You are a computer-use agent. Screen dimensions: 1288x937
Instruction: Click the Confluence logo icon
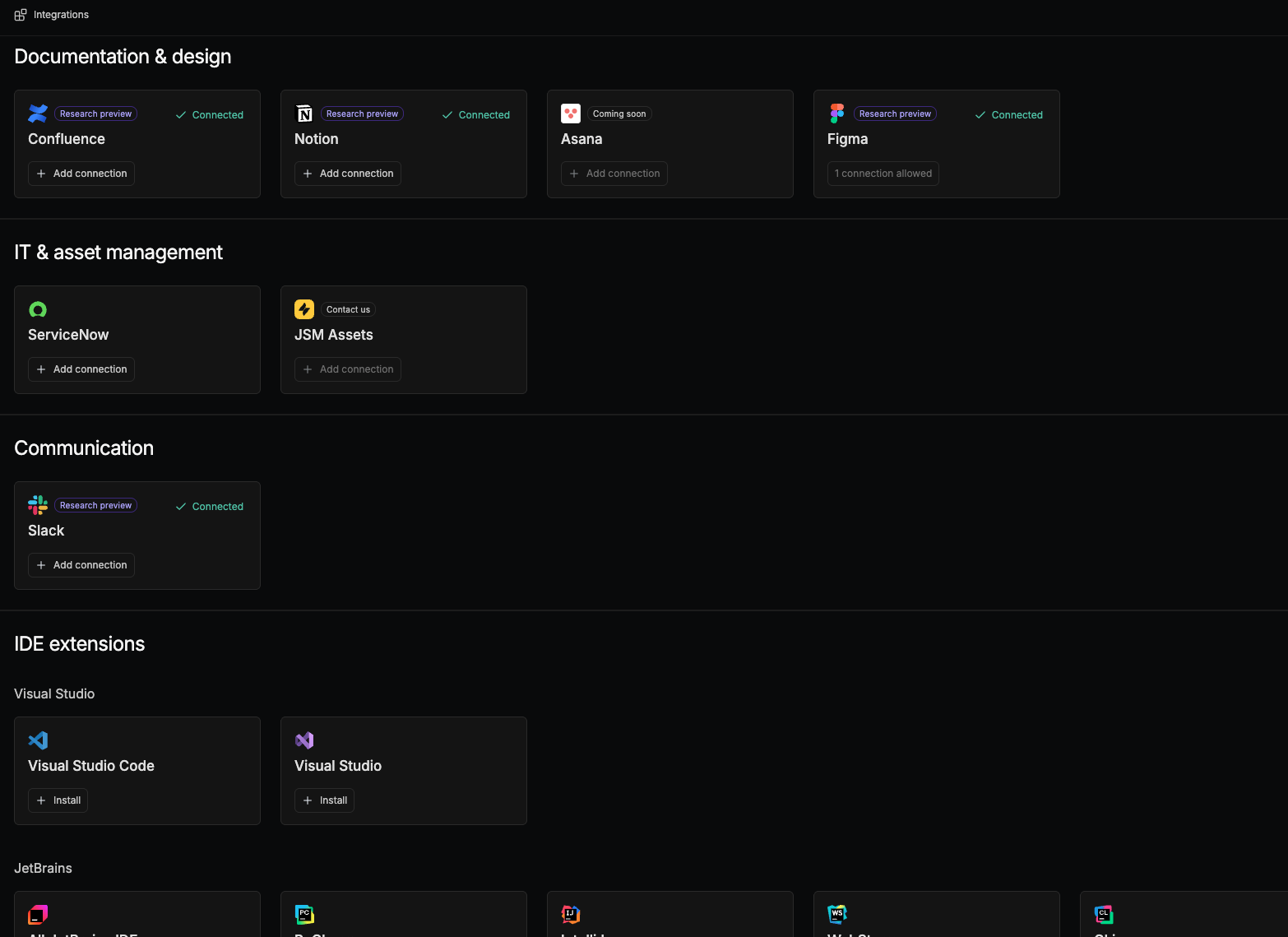click(38, 114)
